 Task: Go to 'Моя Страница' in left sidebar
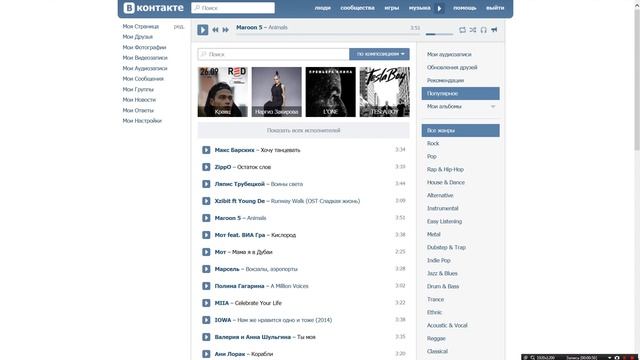141,27
